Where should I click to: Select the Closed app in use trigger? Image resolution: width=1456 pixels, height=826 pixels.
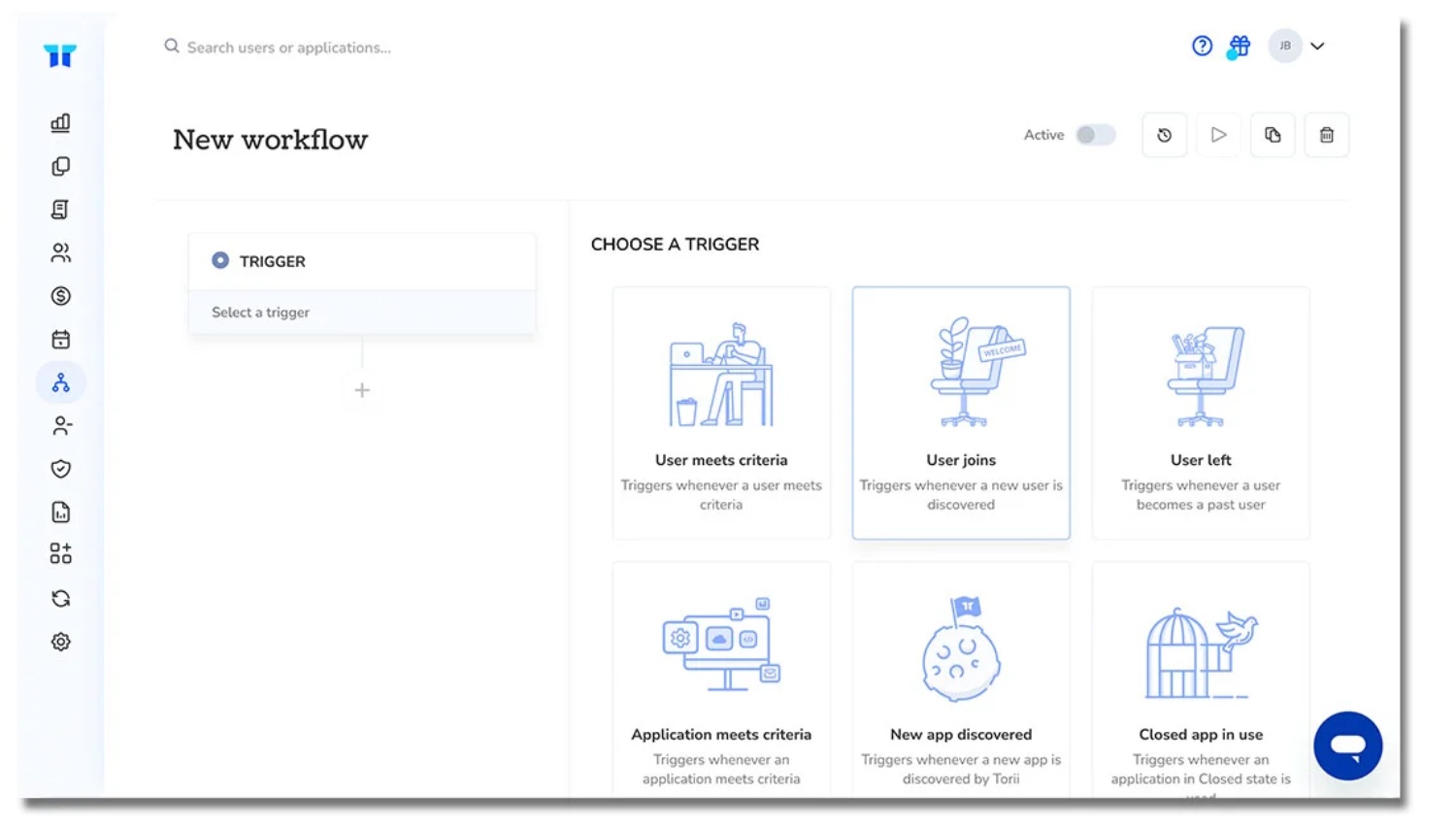1200,679
